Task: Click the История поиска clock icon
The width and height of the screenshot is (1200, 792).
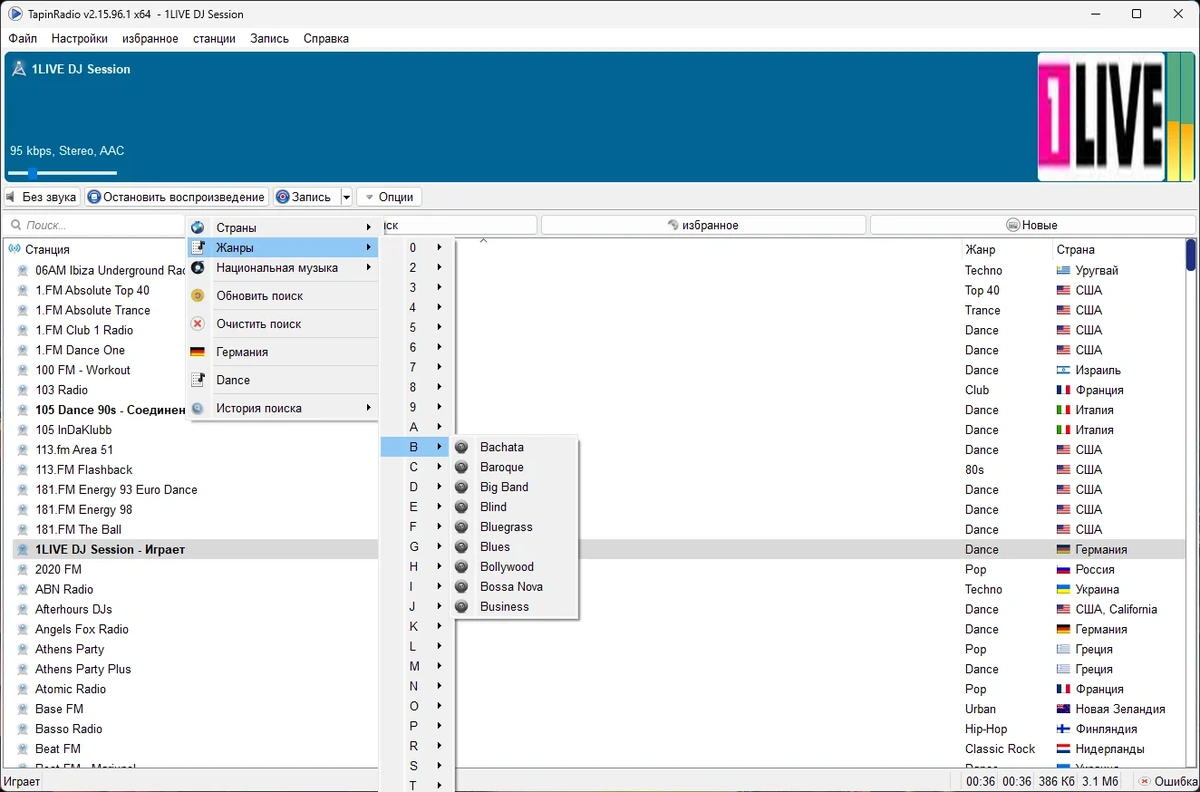Action: pyautogui.click(x=197, y=408)
